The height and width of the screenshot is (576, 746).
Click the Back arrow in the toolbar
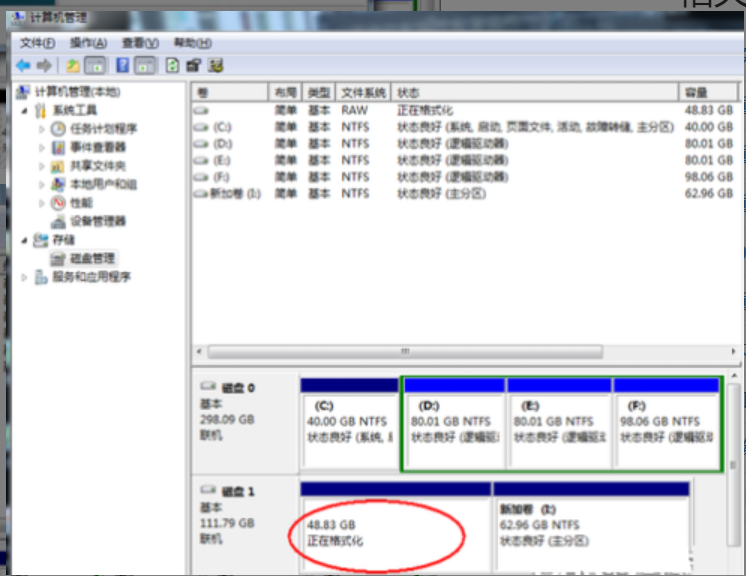pos(23,65)
